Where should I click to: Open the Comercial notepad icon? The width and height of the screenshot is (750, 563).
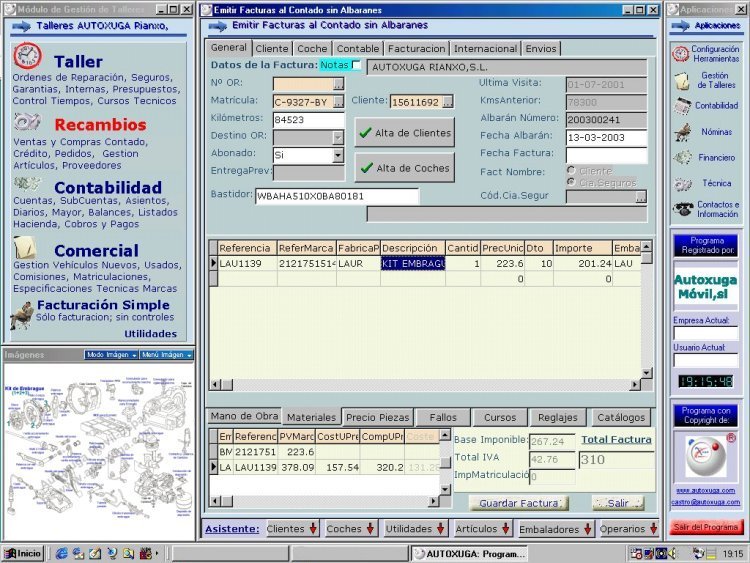click(x=25, y=247)
